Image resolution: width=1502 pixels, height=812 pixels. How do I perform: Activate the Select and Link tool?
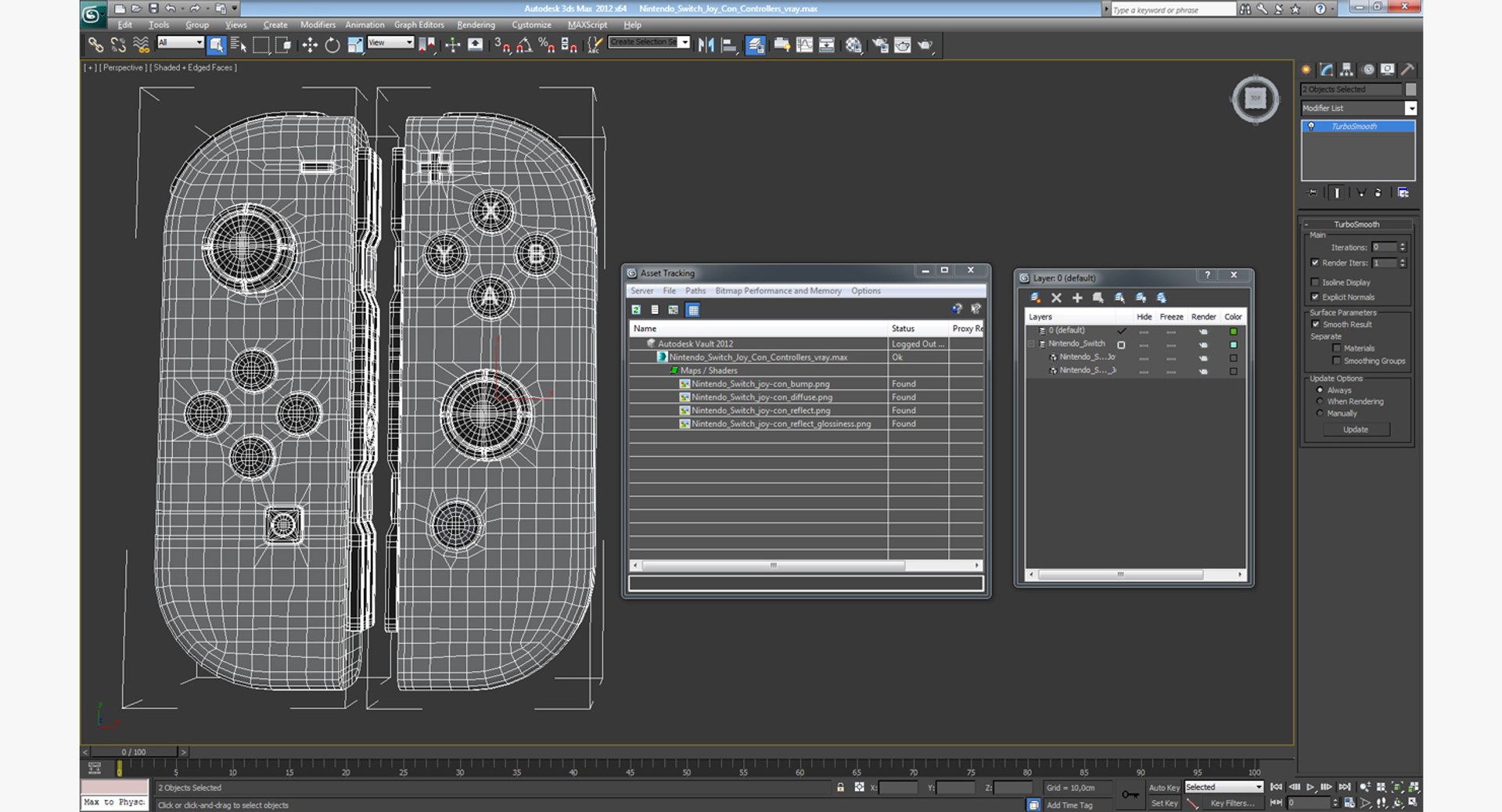click(95, 45)
